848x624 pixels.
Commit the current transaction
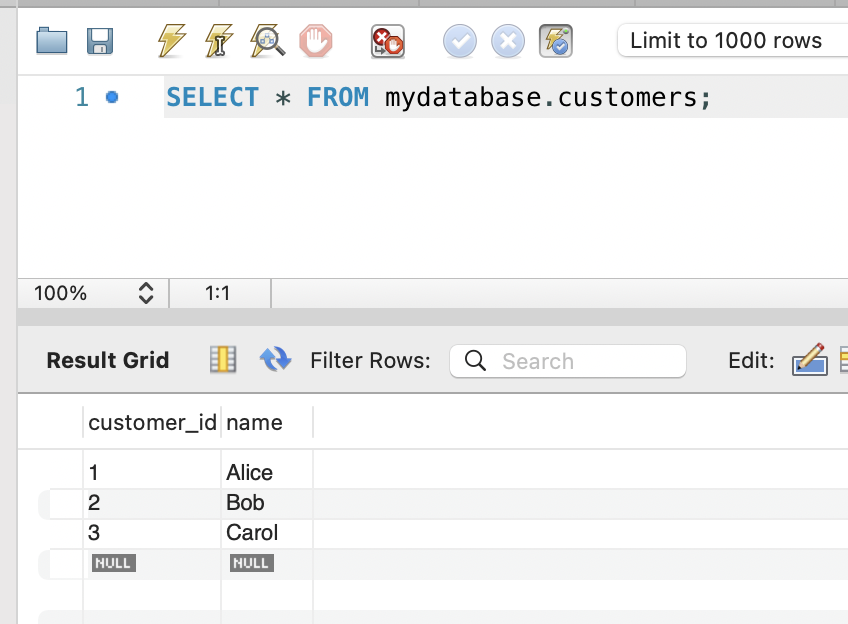click(460, 41)
